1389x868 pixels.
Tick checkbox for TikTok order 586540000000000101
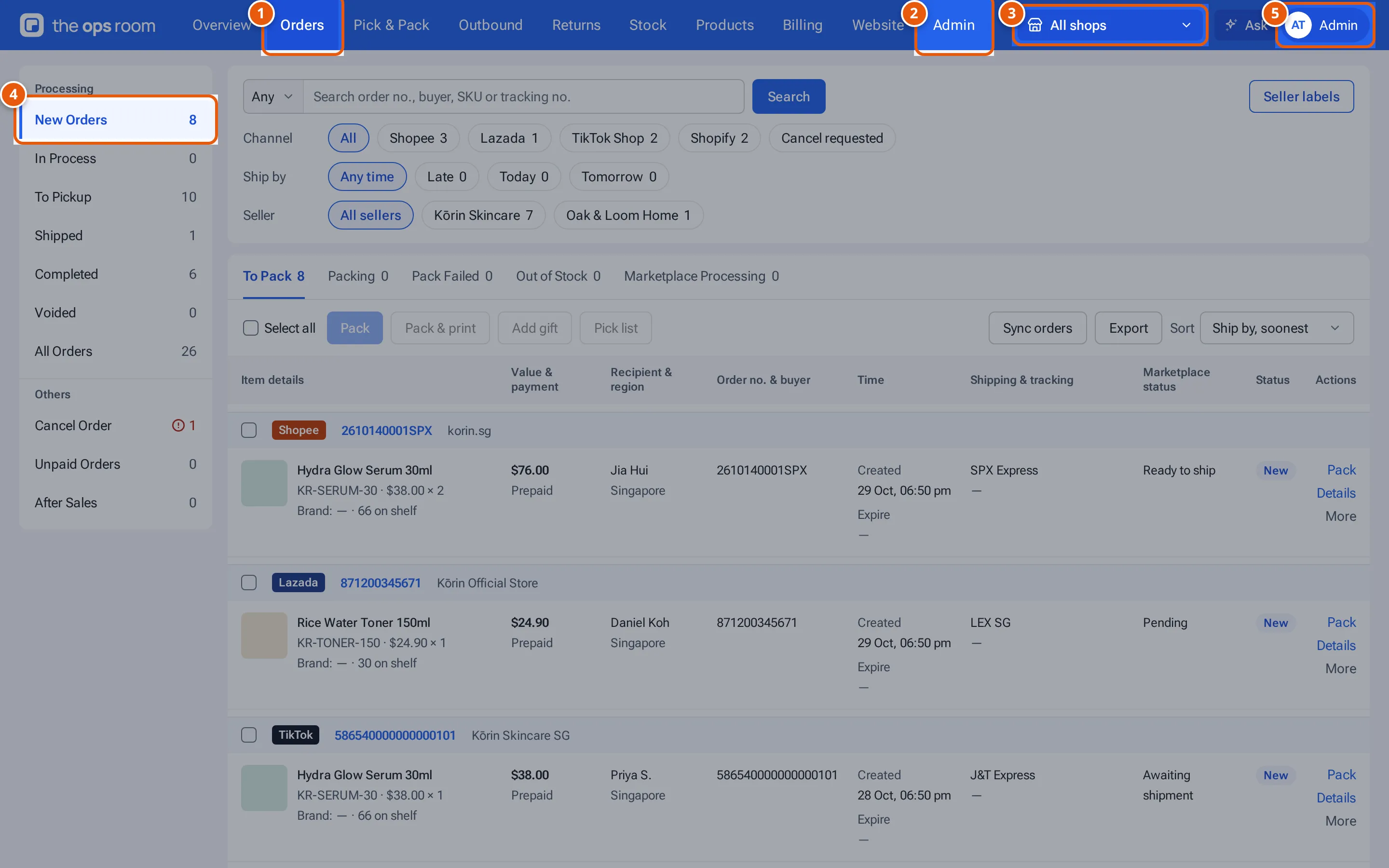pyautogui.click(x=248, y=735)
